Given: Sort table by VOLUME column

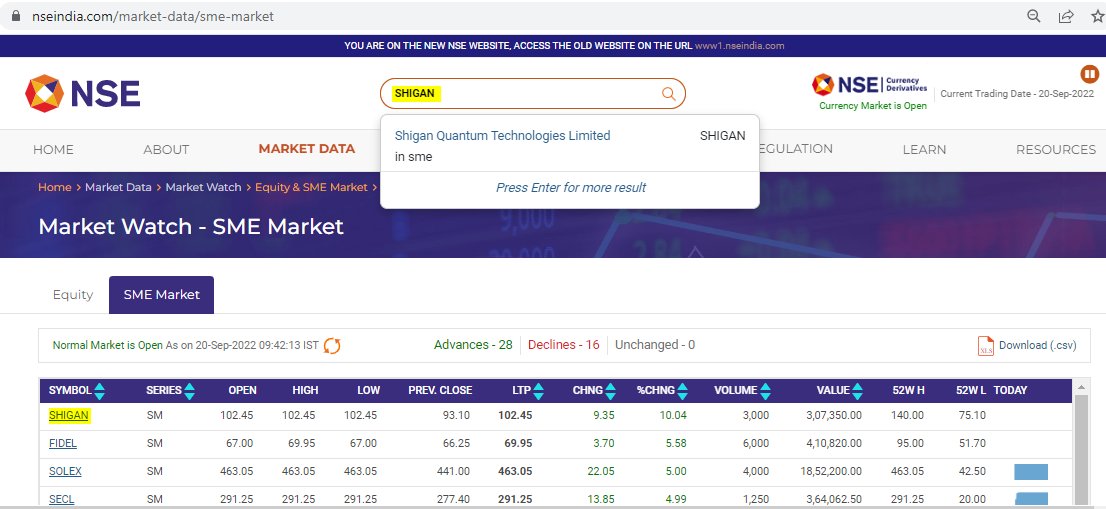Looking at the screenshot, I should point(765,391).
